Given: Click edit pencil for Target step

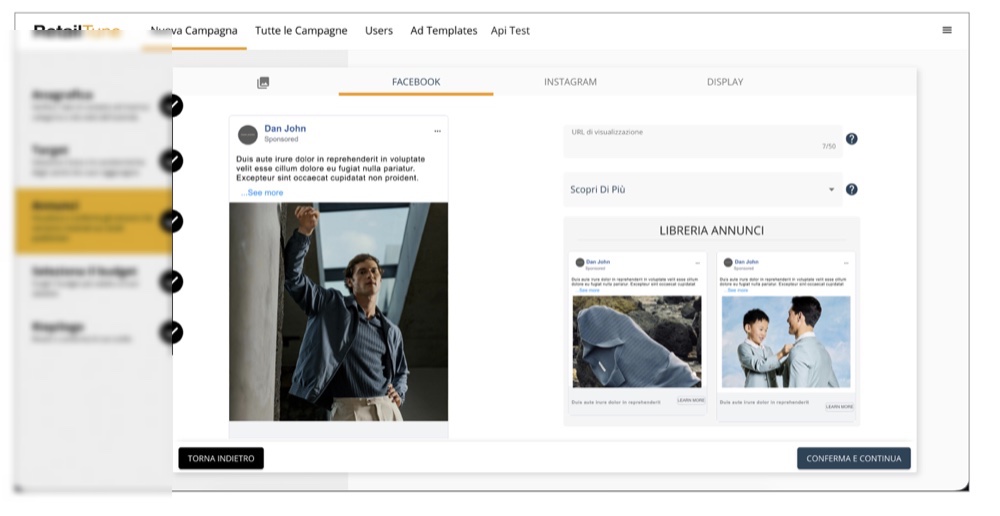Looking at the screenshot, I should (x=172, y=161).
